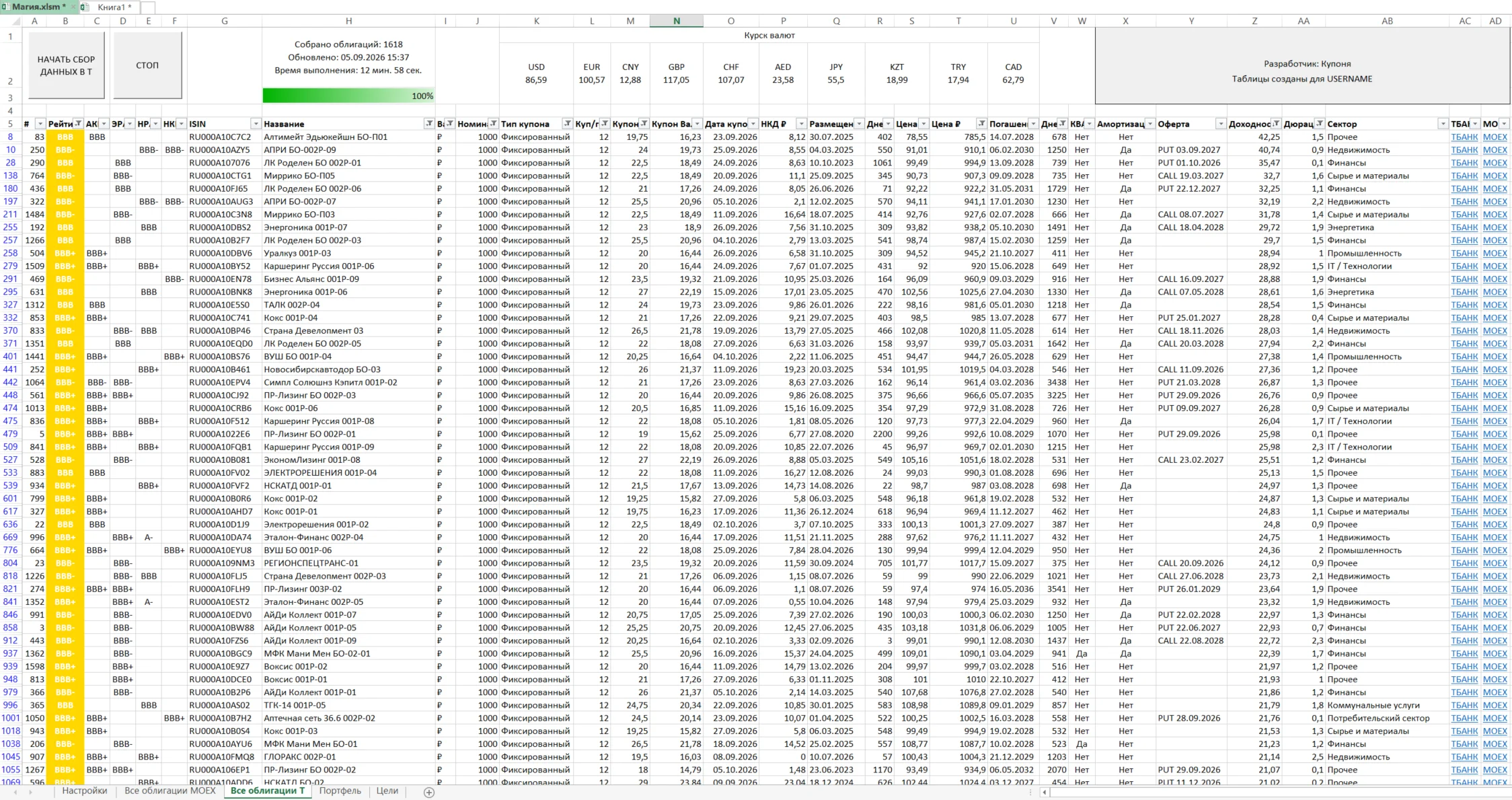Open the Цена ₽ column filter dropdown

[x=982, y=124]
